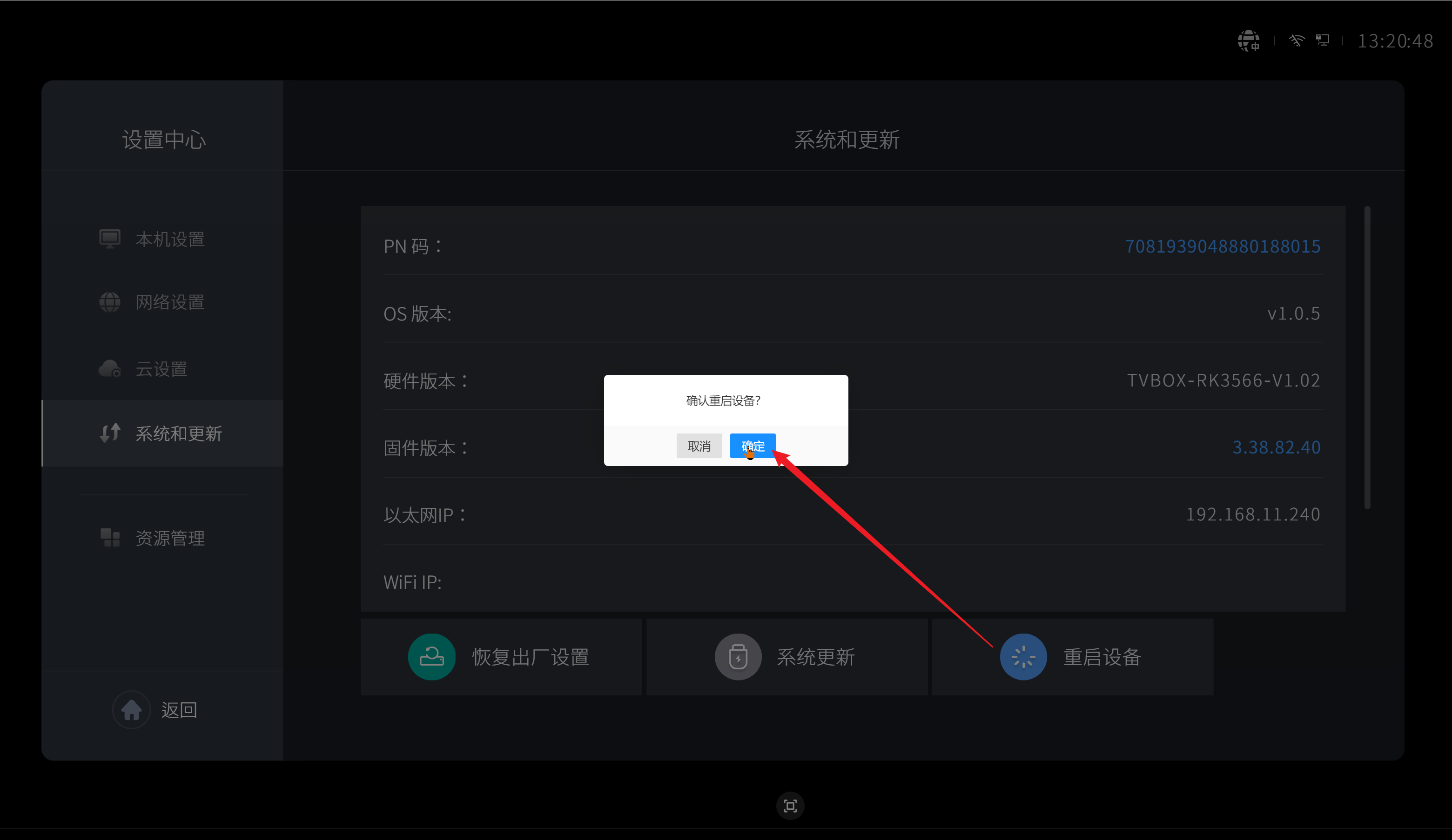Click the PN 码 label
The image size is (1452, 840).
click(412, 247)
